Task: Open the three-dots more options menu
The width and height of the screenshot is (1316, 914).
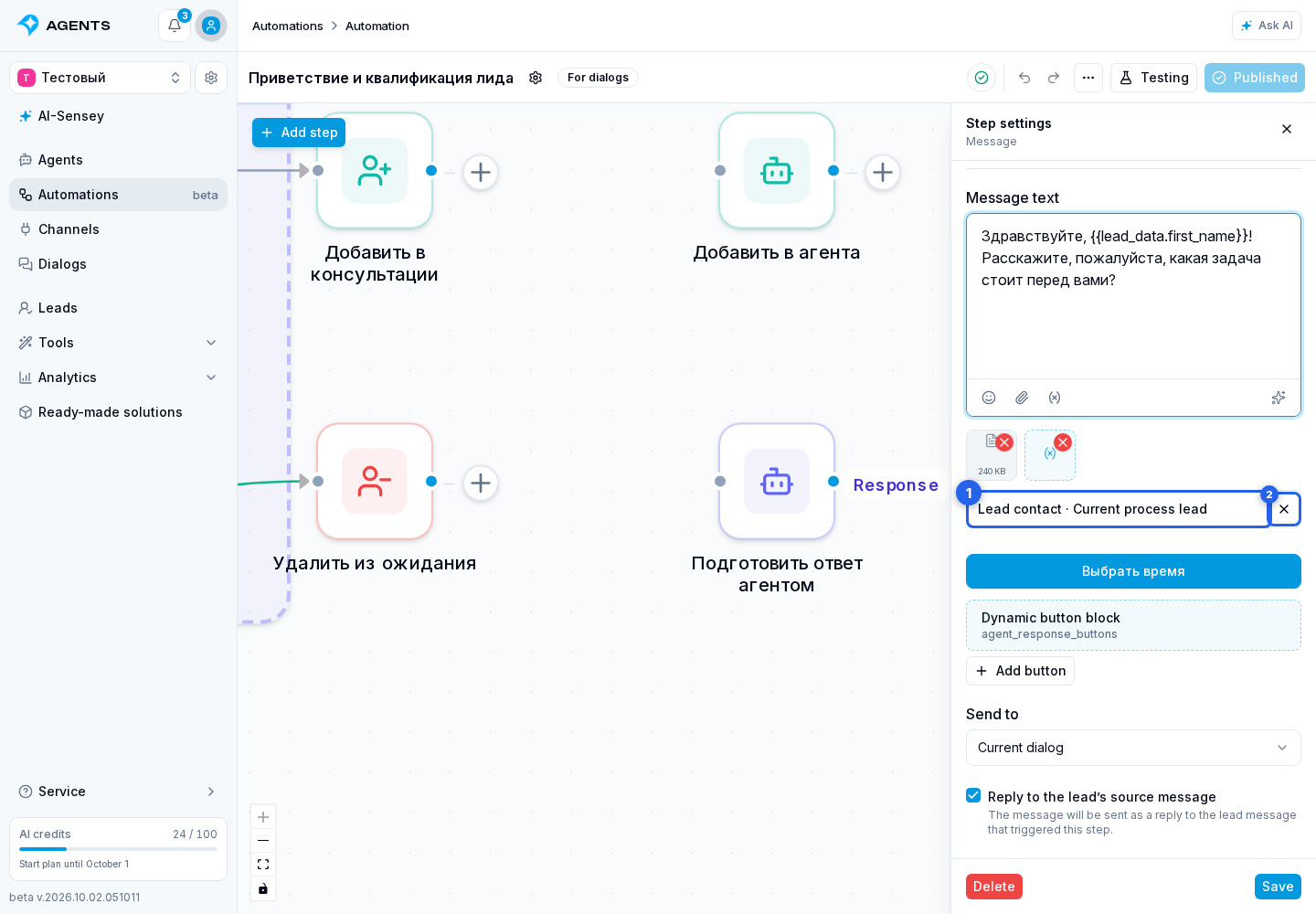Action: (x=1088, y=78)
